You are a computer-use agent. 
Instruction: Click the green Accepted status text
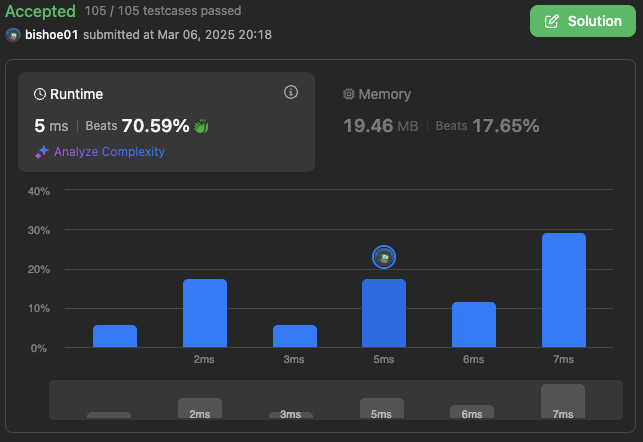[x=40, y=11]
